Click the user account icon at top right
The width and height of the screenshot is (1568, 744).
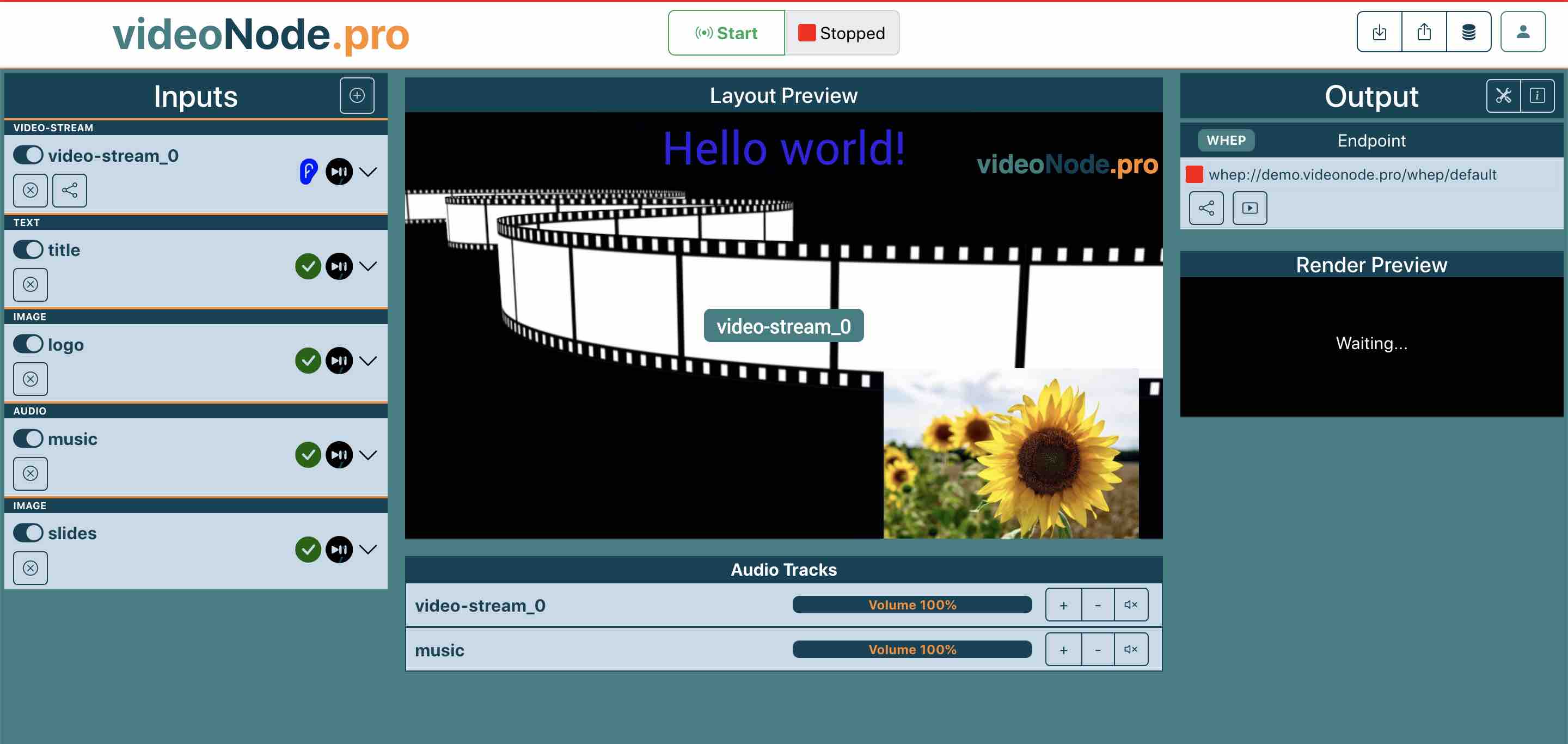tap(1523, 32)
